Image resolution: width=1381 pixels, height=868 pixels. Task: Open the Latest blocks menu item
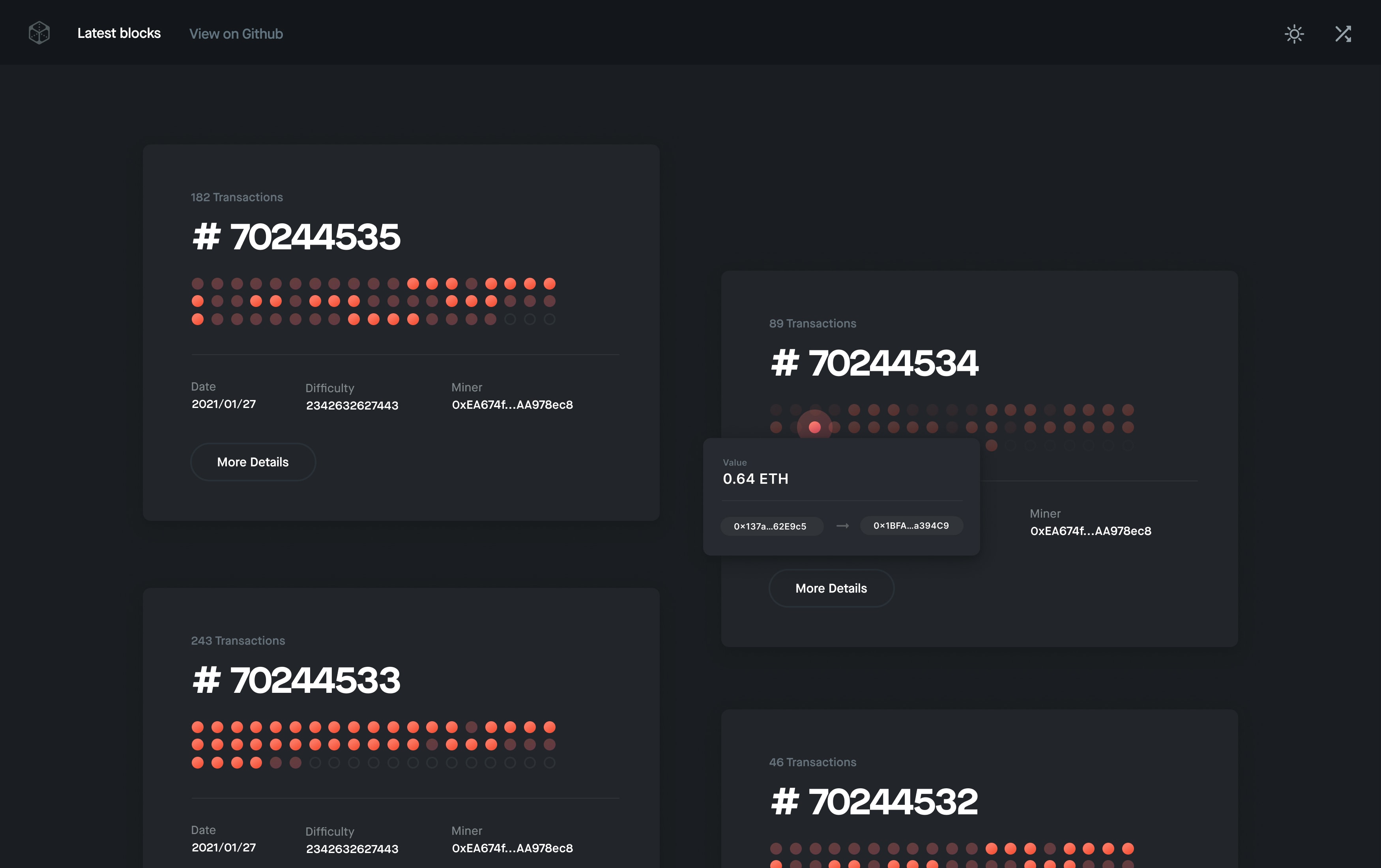pos(119,33)
